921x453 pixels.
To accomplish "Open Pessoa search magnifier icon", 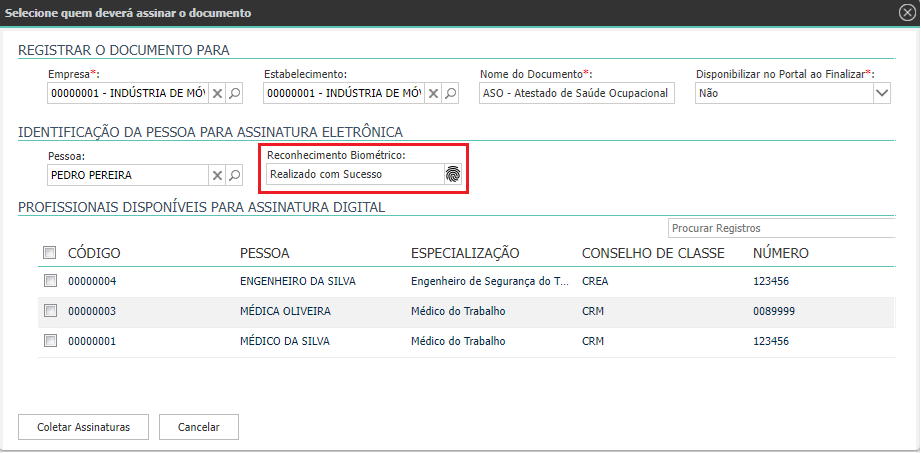I will 234,175.
